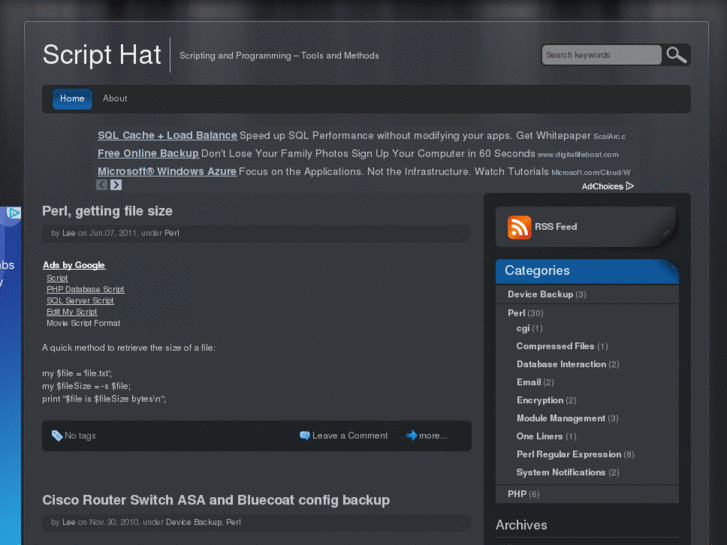The width and height of the screenshot is (727, 545).
Task: Open the Home navigation tab
Action: coord(72,99)
